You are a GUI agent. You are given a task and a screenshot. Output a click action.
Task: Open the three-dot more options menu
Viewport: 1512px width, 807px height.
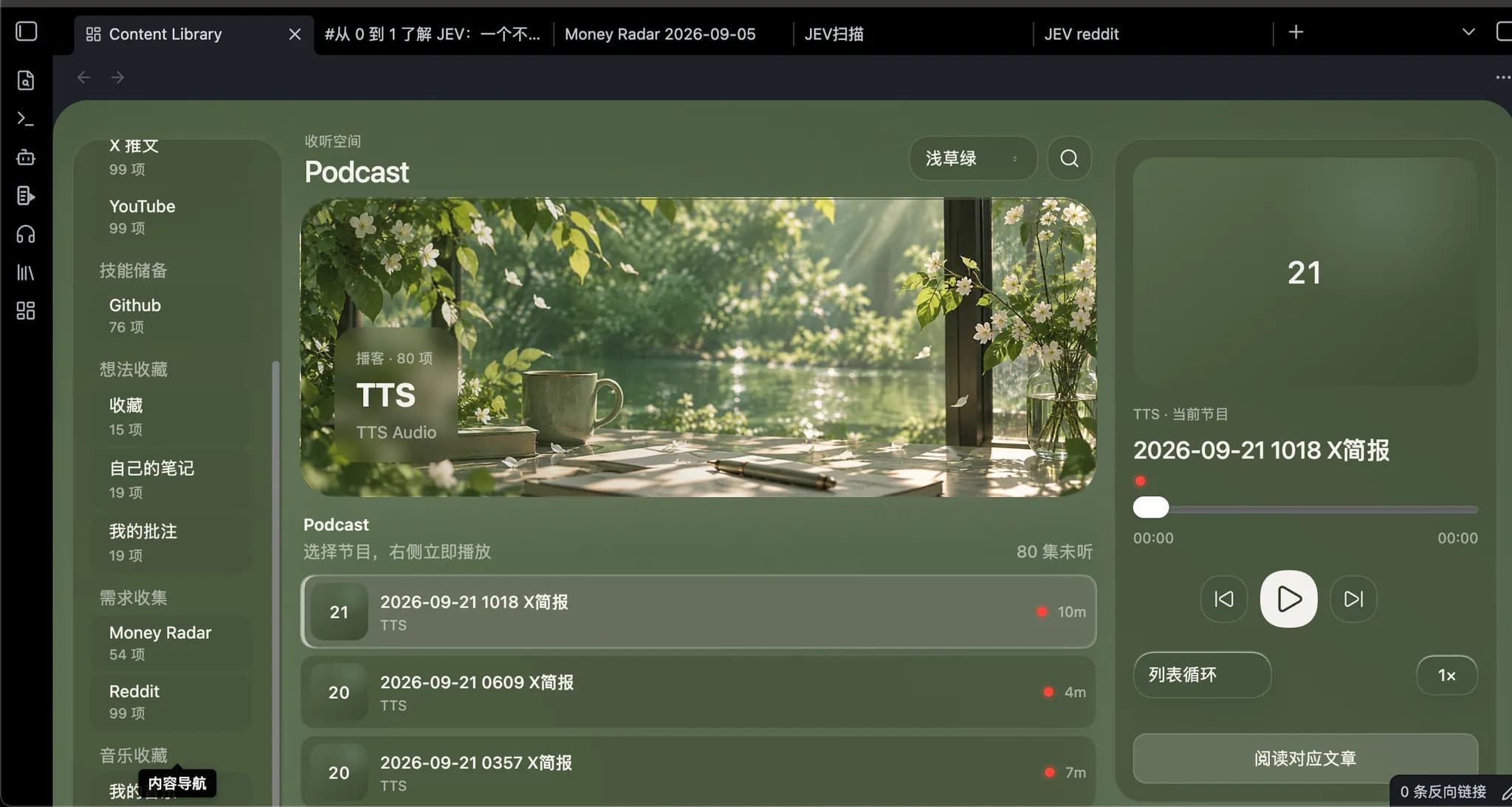click(1502, 78)
